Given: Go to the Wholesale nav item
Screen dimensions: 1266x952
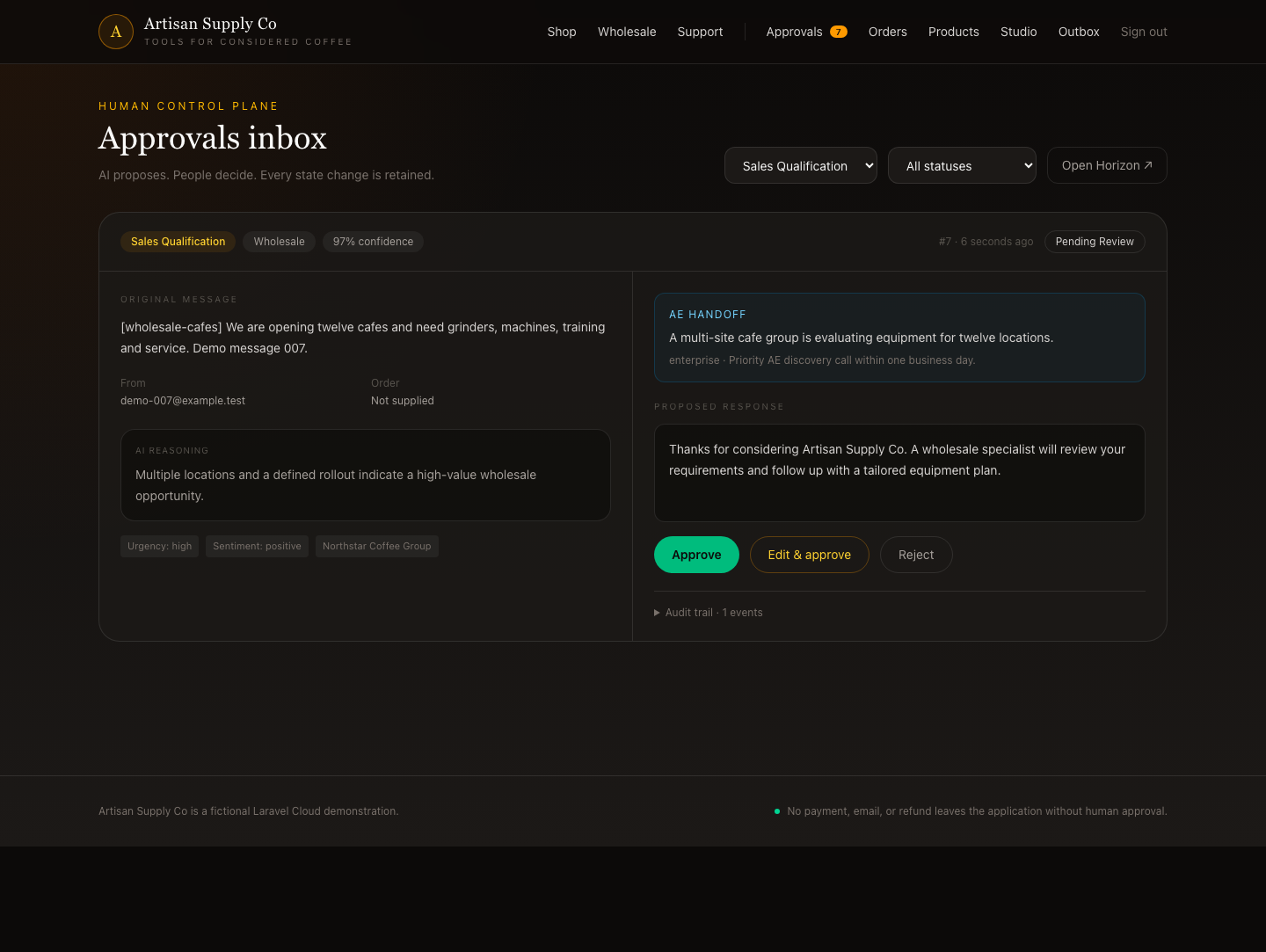Looking at the screenshot, I should tap(627, 32).
